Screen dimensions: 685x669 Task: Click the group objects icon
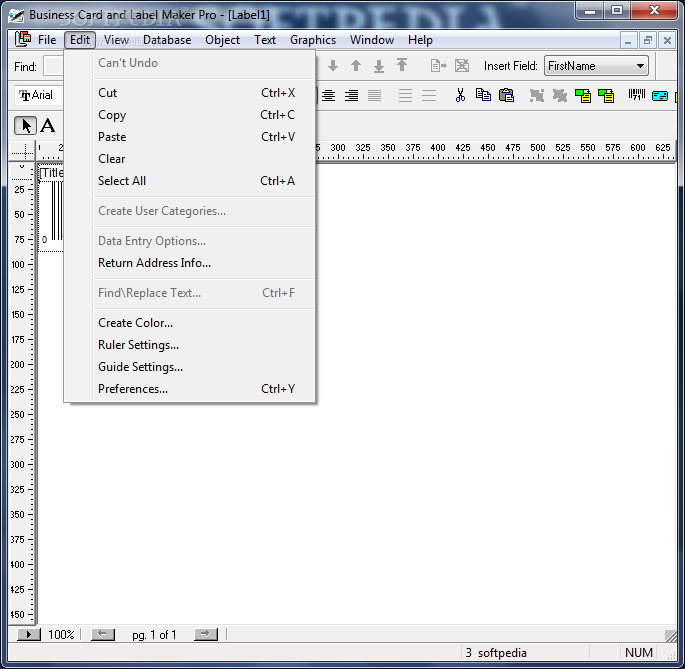click(x=537, y=95)
